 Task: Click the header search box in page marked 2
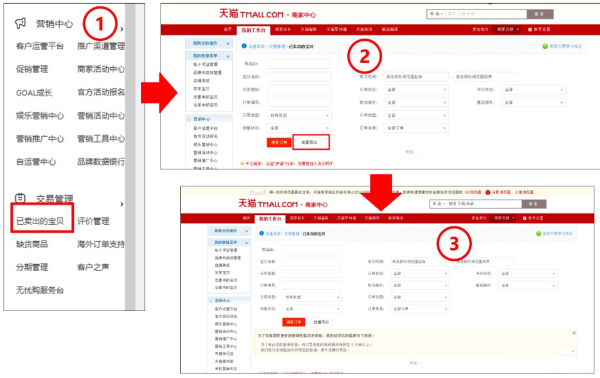486,14
